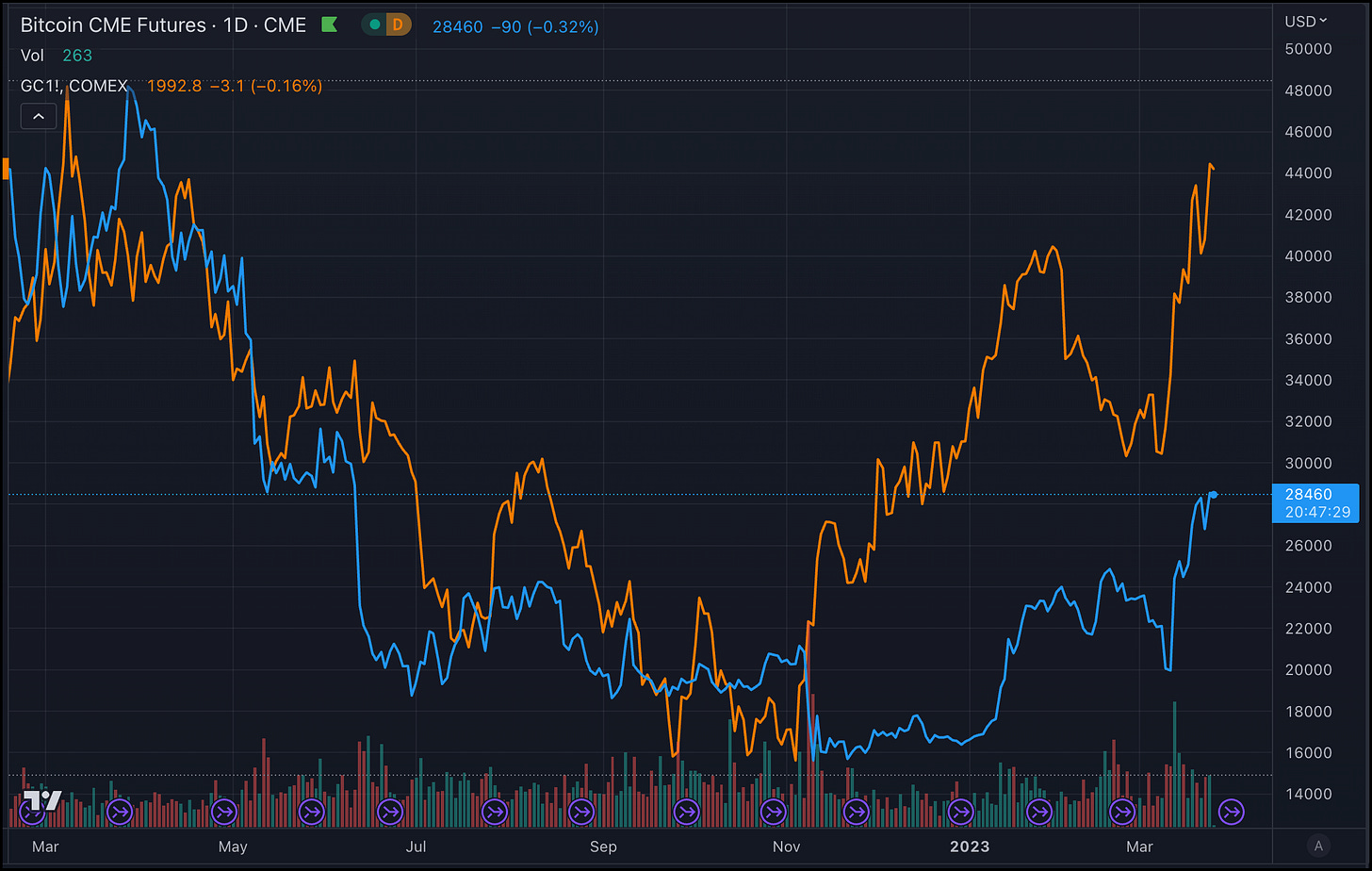This screenshot has width=1372, height=871.
Task: Click the Sep label on time axis
Action: click(x=603, y=846)
